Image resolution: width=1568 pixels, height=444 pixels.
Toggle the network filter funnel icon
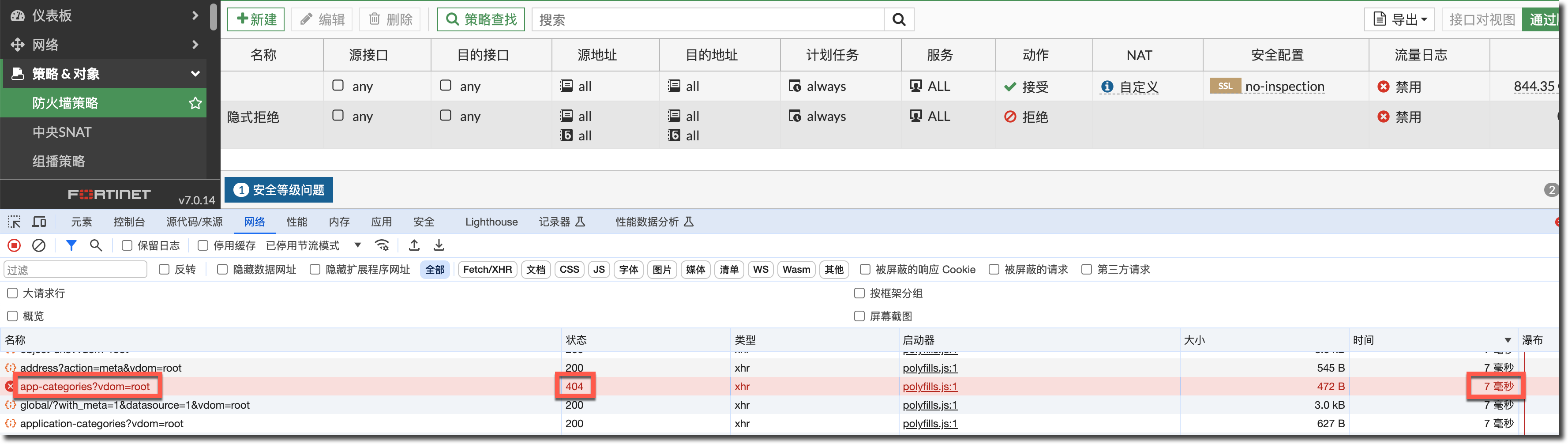(x=71, y=245)
